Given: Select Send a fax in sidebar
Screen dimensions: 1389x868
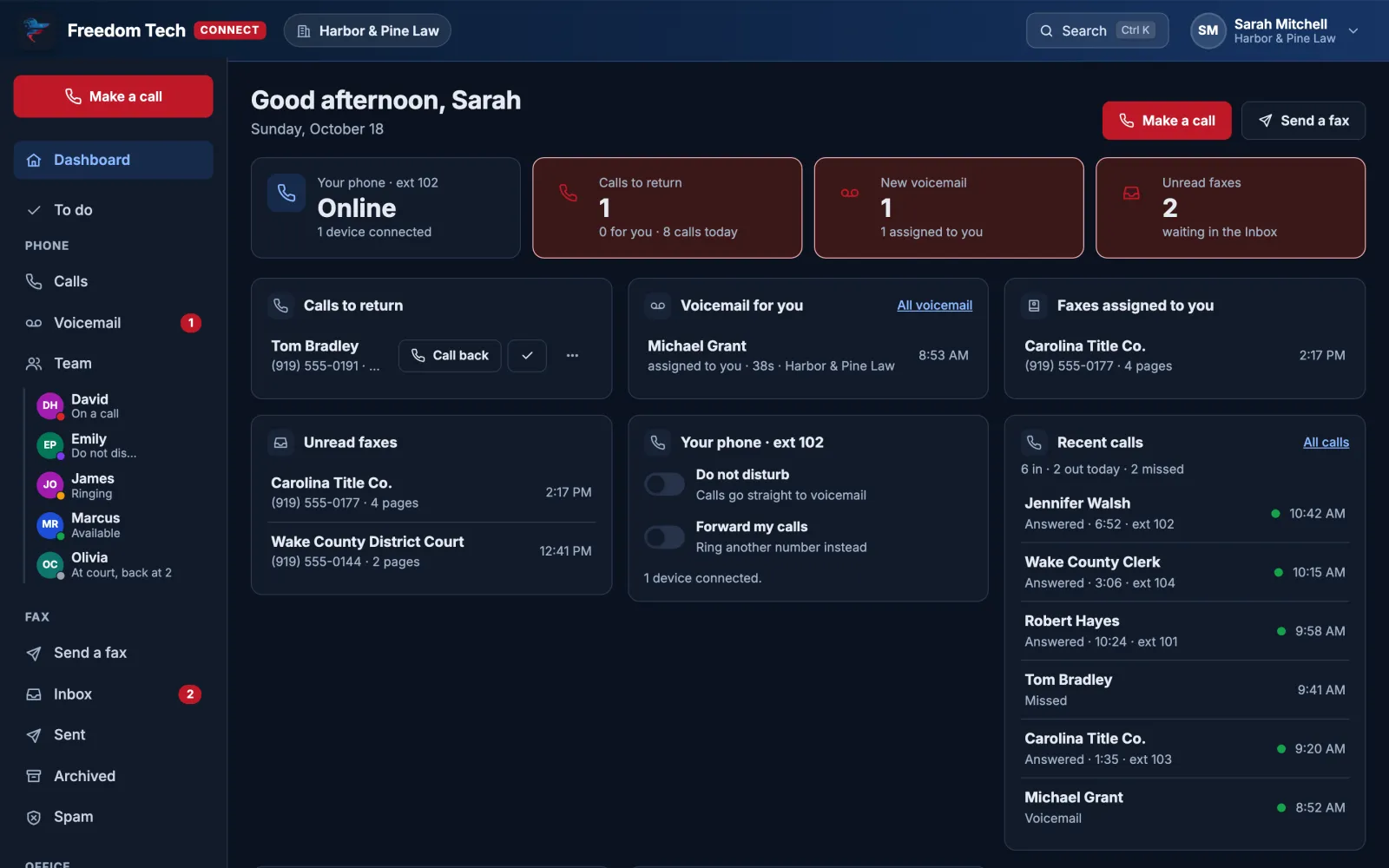Looking at the screenshot, I should (113, 653).
